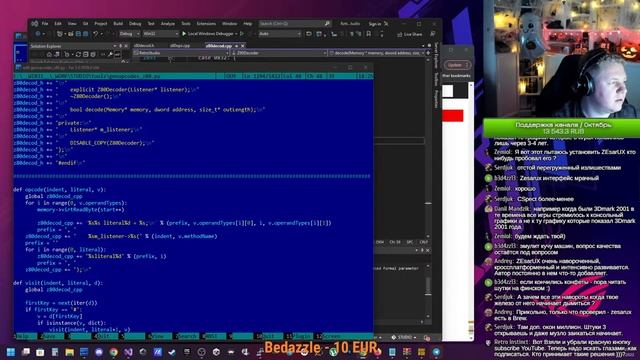Click 7Search in Far Manager key bar
The width and height of the screenshot is (640, 360).
[187, 336]
